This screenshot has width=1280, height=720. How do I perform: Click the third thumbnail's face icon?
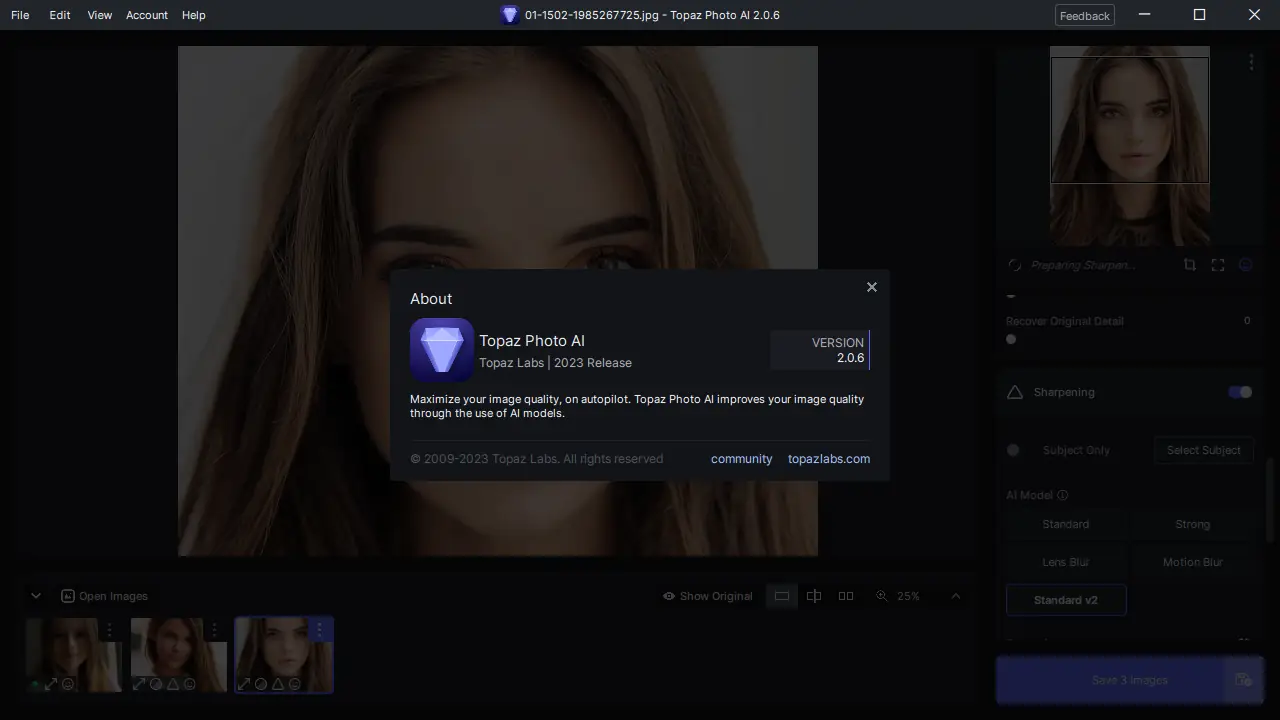(295, 684)
